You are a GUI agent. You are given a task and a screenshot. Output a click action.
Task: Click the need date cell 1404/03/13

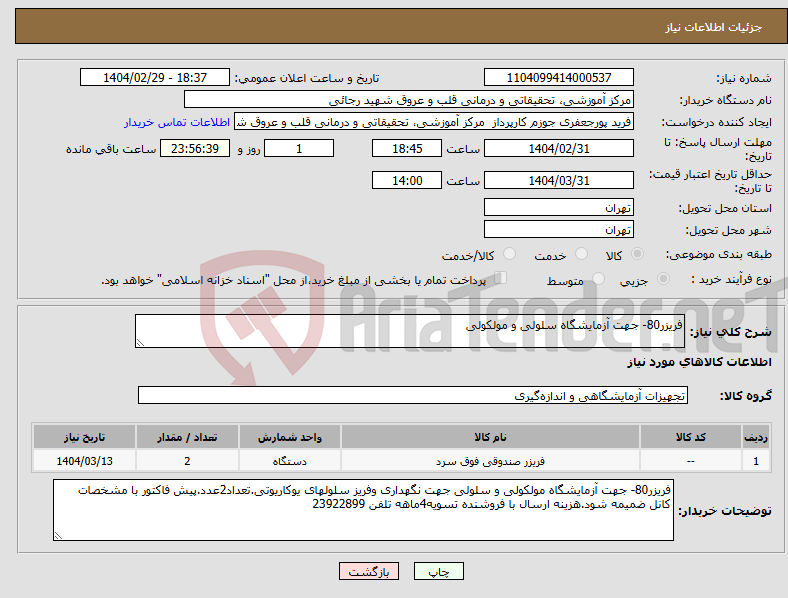[84, 461]
